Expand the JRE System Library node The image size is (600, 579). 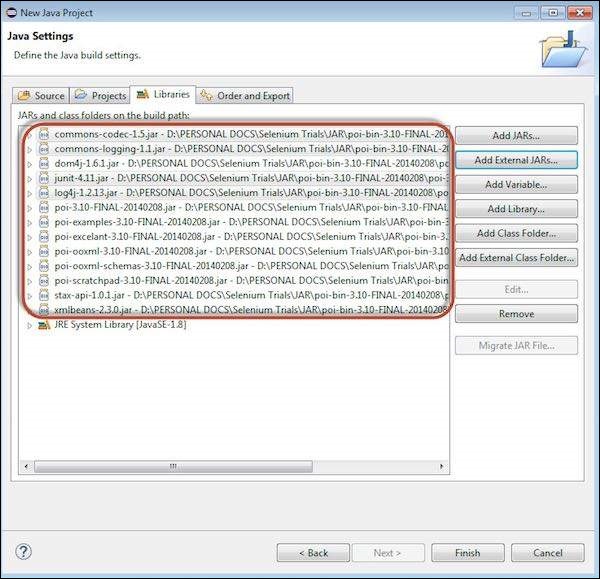[29, 326]
